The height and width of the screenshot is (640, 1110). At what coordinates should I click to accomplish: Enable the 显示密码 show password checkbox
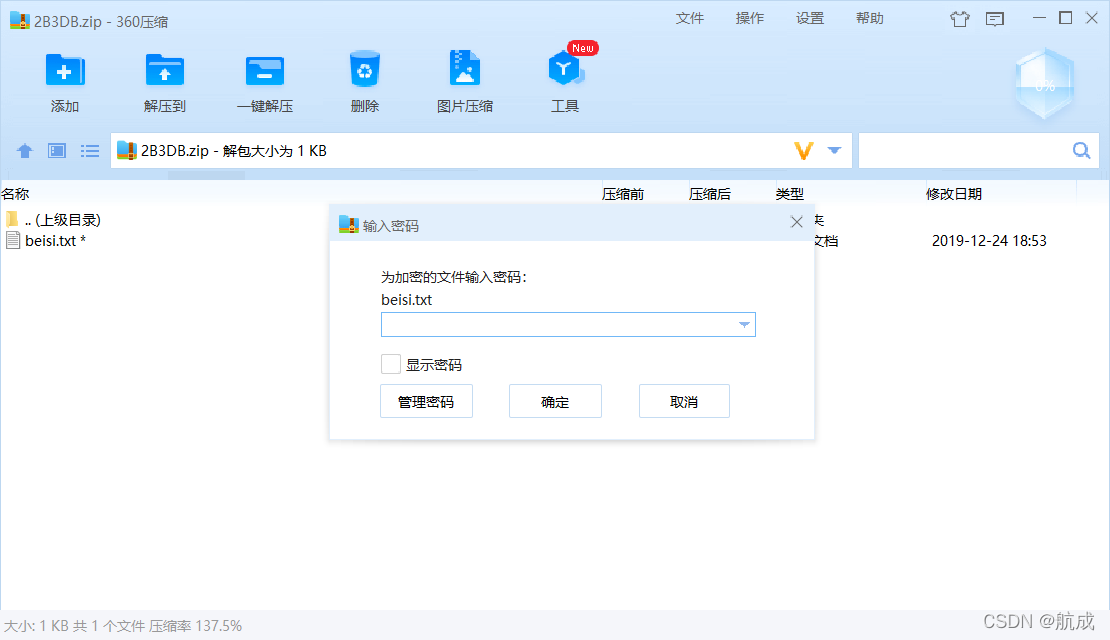pyautogui.click(x=390, y=363)
